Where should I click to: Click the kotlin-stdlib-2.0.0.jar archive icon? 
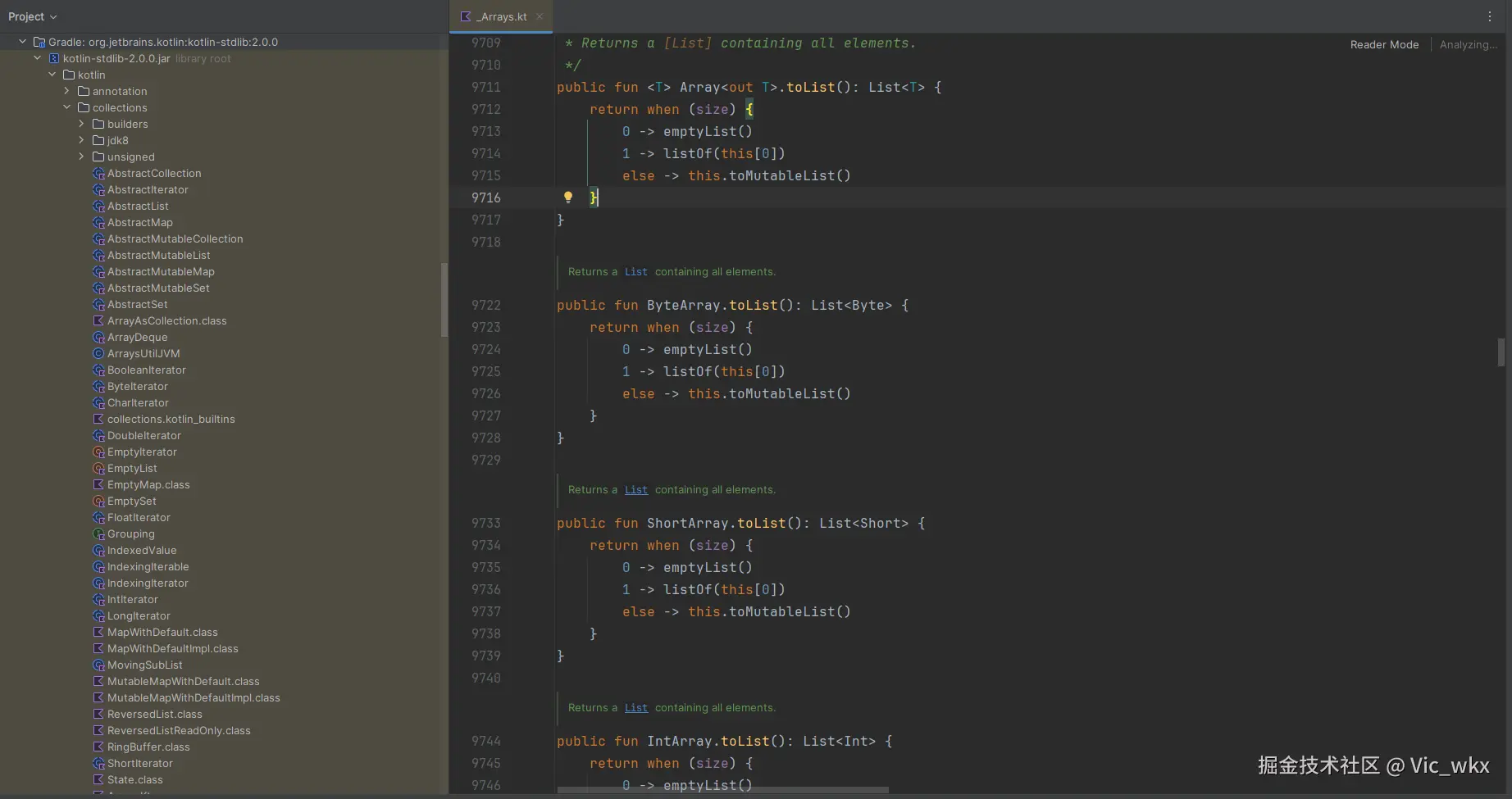[54, 58]
